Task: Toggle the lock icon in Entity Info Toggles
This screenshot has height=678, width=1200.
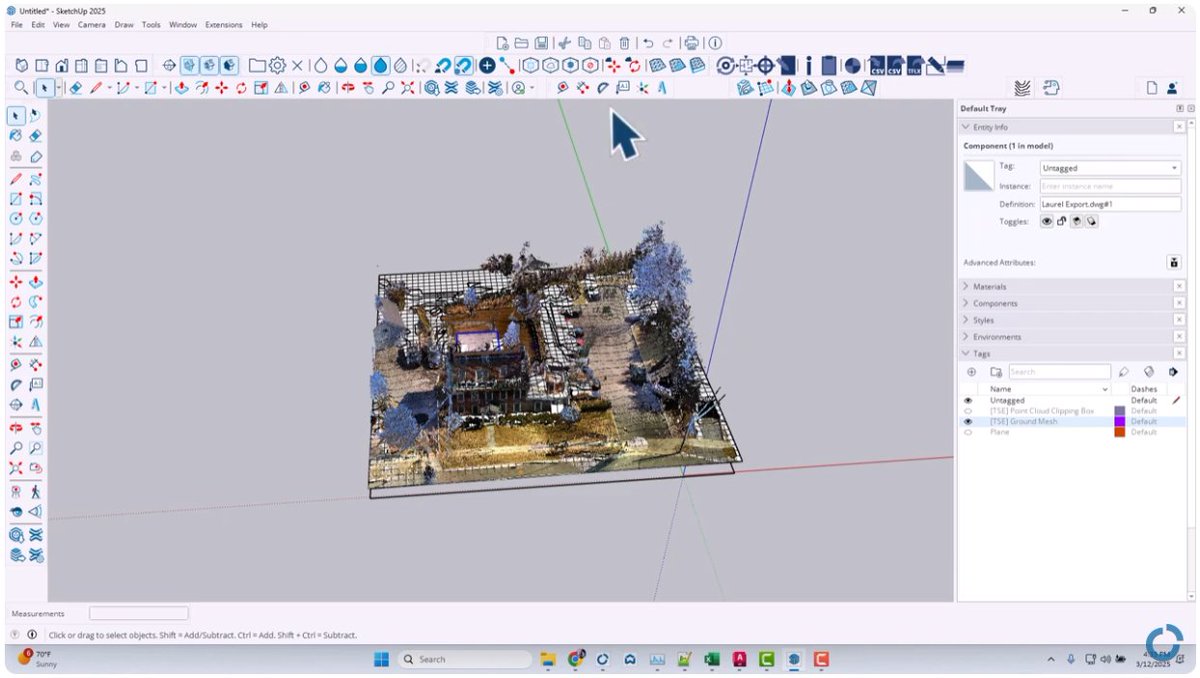Action: 1062,220
